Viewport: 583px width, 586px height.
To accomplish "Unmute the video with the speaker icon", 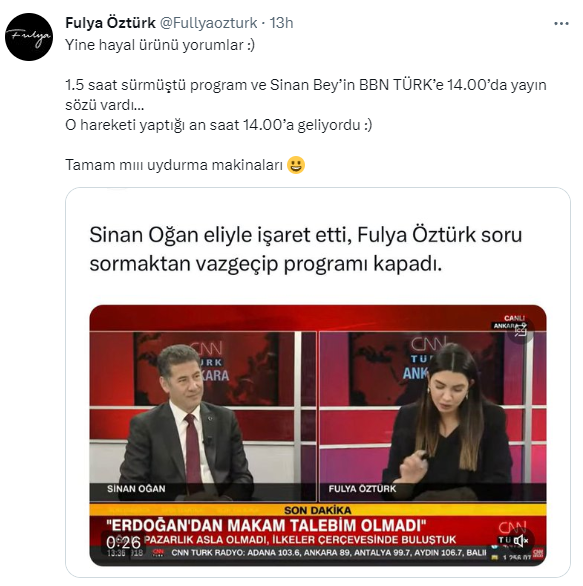I will (x=521, y=540).
